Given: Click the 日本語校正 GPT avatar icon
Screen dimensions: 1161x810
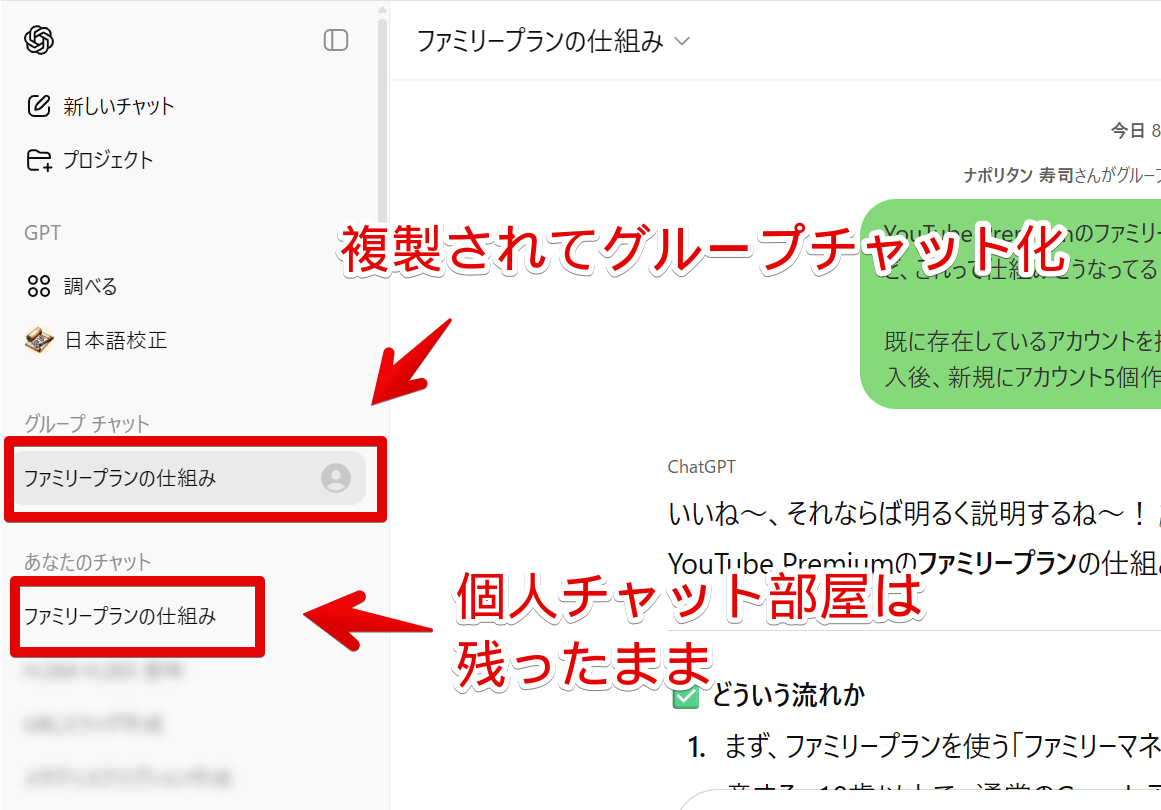Looking at the screenshot, I should [38, 338].
